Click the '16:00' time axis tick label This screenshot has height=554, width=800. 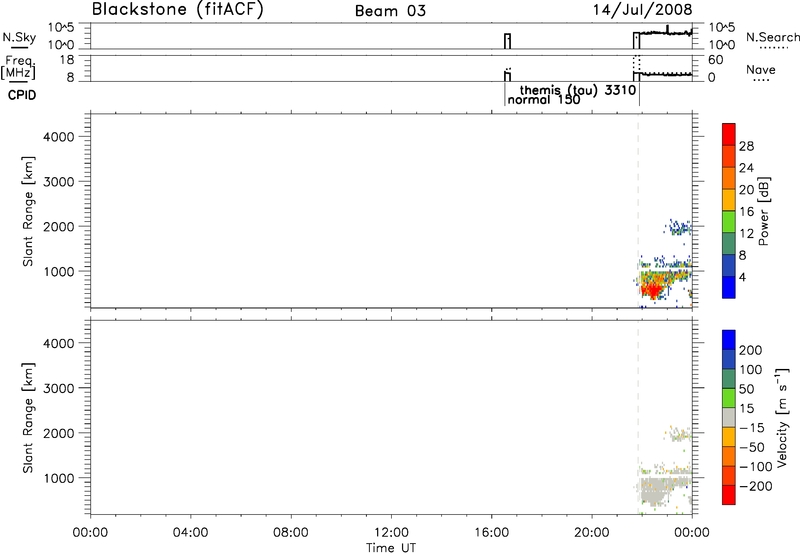[491, 533]
